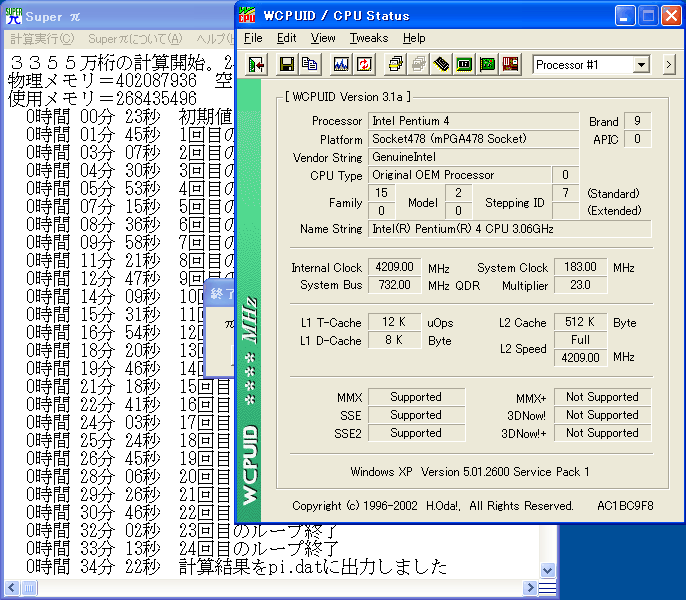Viewport: 686px width, 600px height.
Task: Click the SSE2 'Supported' field
Action: coord(416,433)
